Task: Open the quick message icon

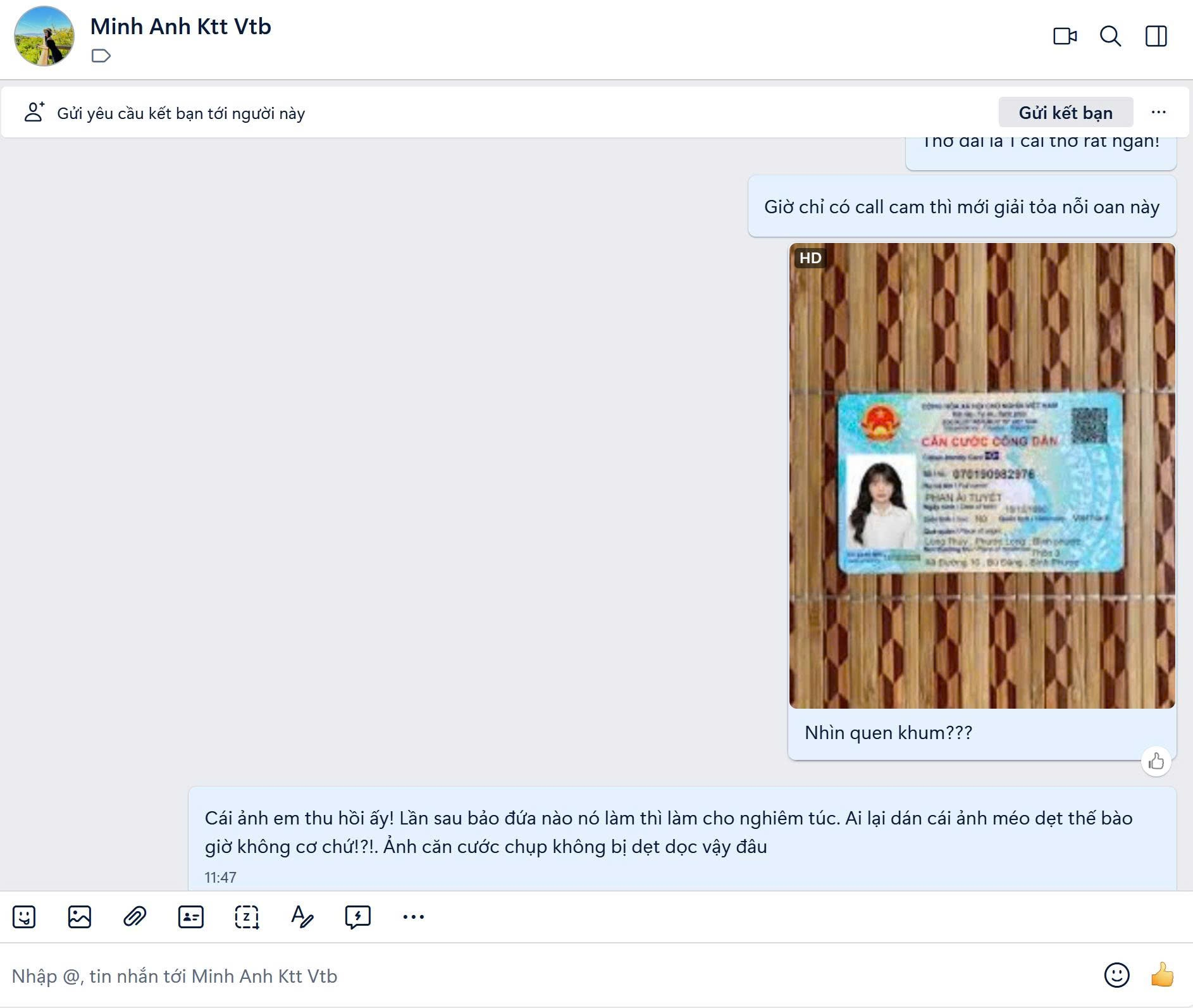Action: pos(357,916)
